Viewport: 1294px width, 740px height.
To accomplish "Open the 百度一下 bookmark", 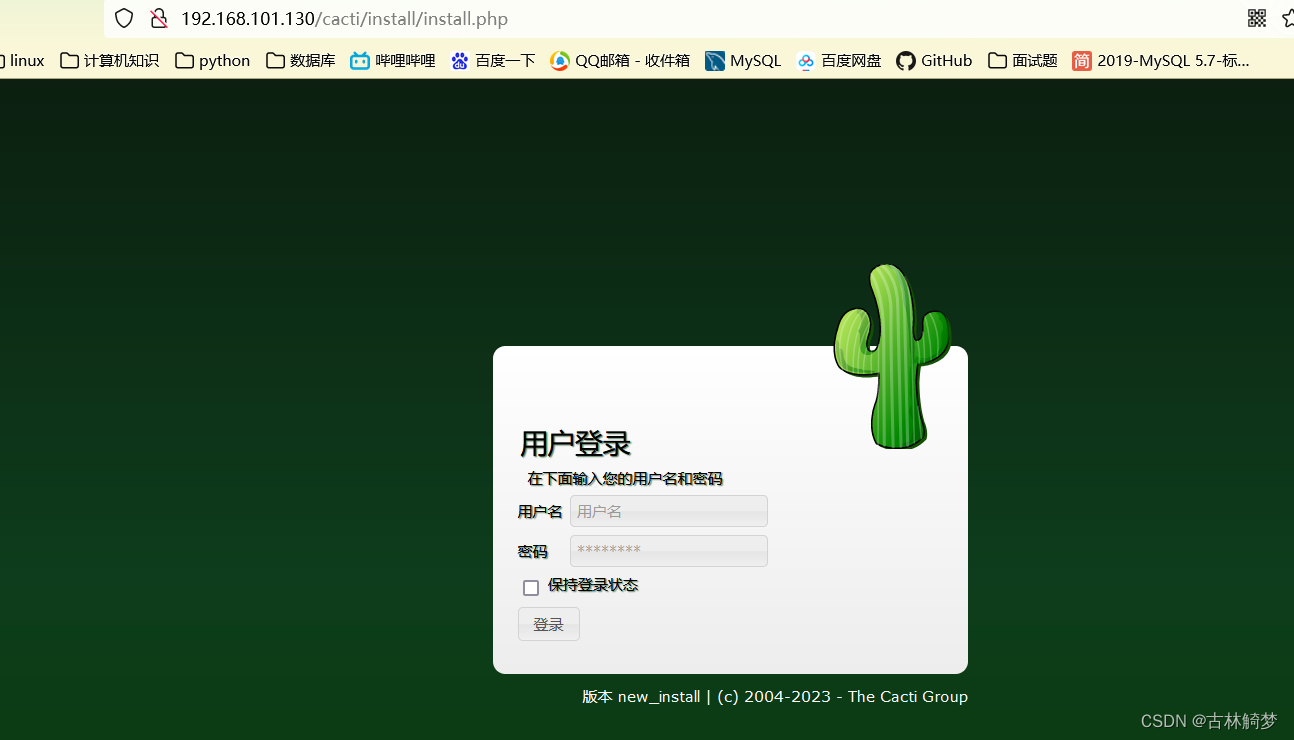I will [492, 60].
